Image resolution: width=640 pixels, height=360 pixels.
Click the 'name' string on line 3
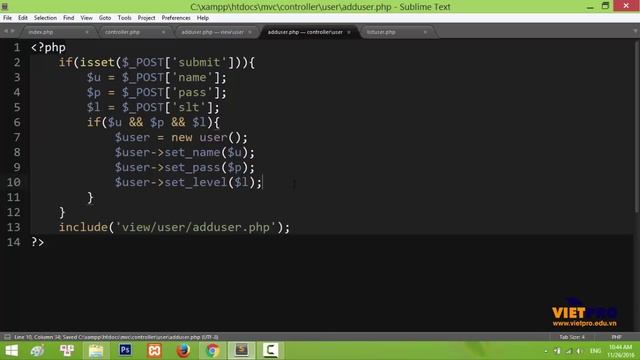(192, 78)
